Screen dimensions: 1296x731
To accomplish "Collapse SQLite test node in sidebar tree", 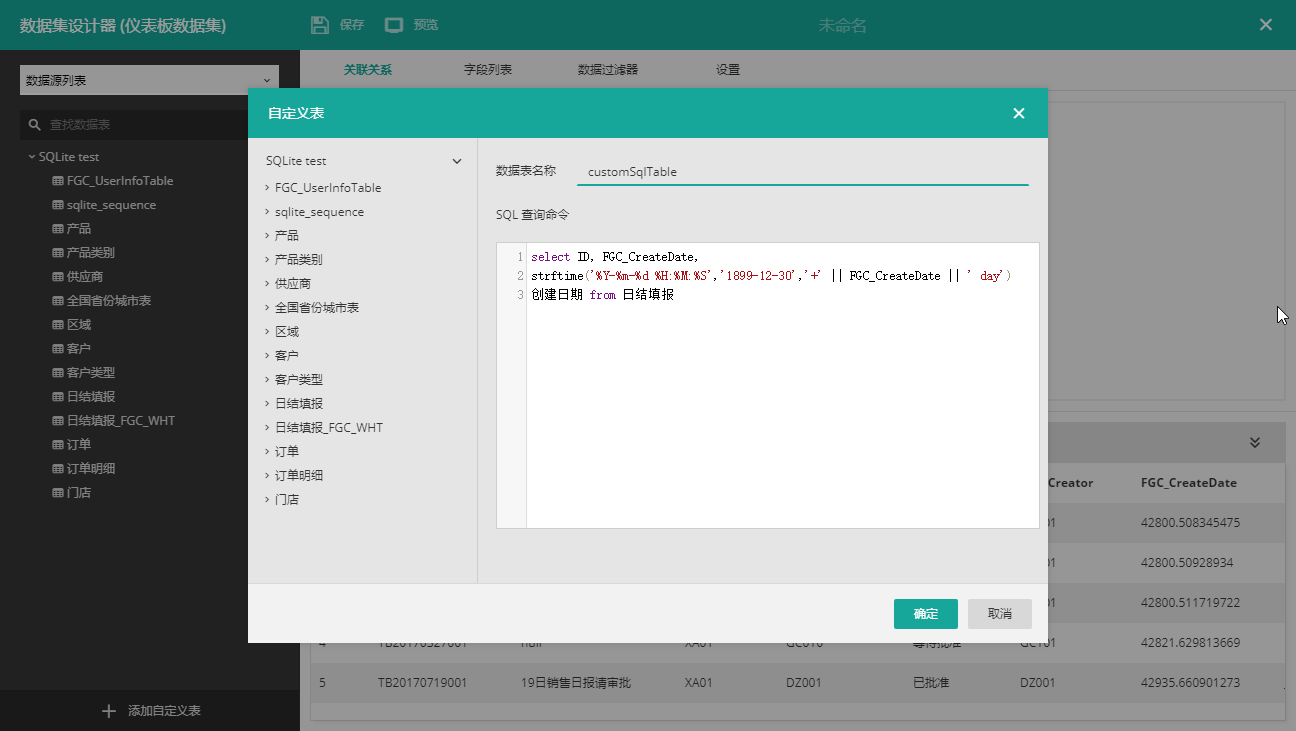I will pyautogui.click(x=32, y=157).
